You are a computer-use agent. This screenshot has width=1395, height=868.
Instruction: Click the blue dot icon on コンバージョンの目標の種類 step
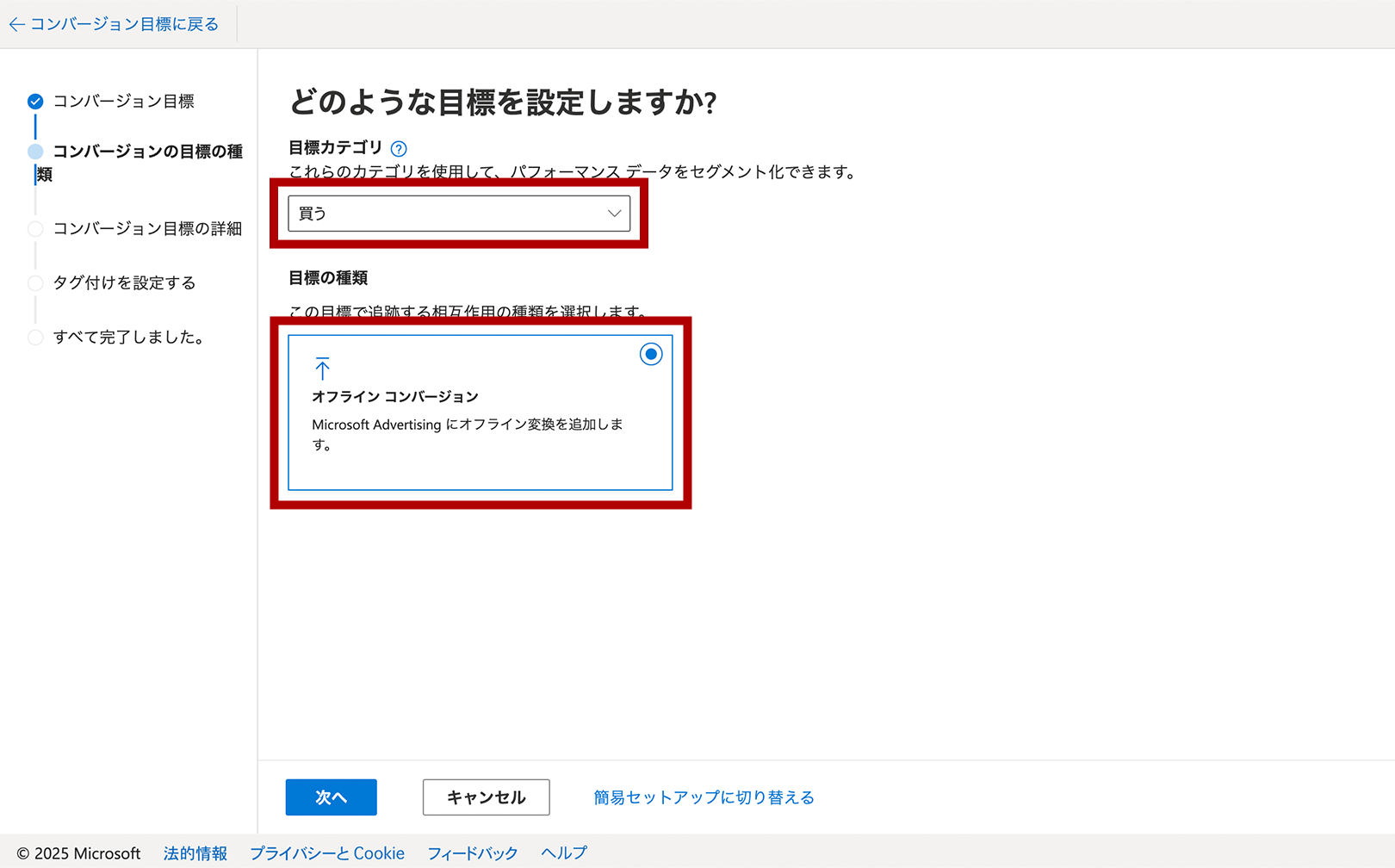(x=35, y=152)
